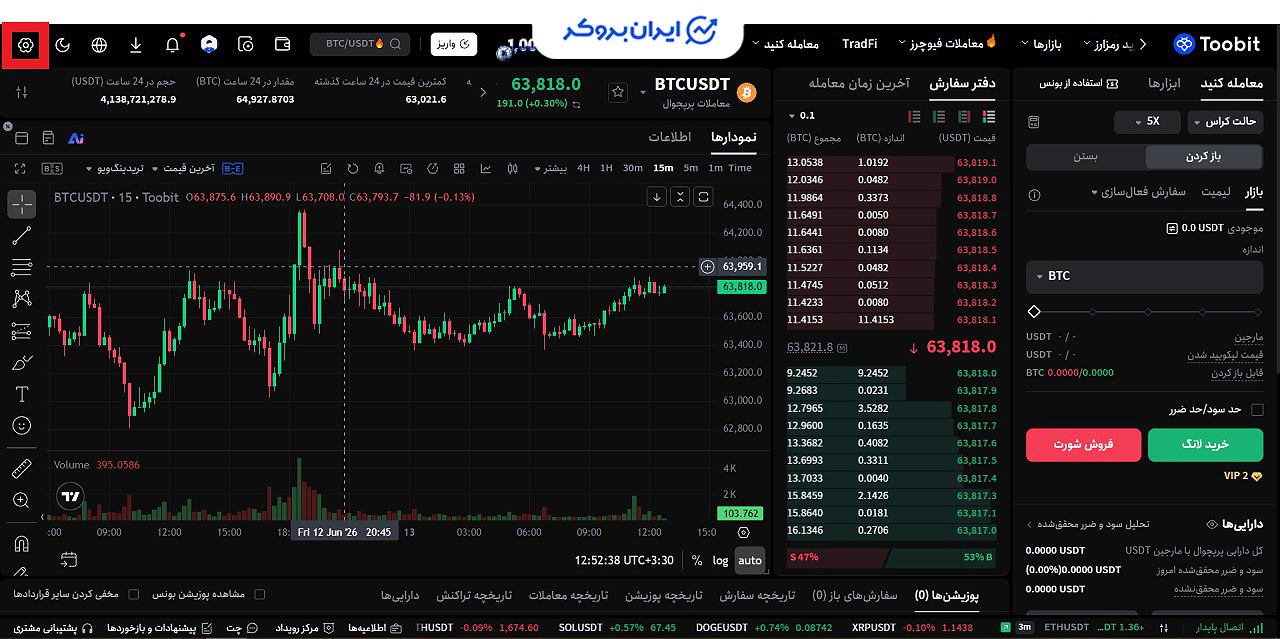Image resolution: width=1280 pixels, height=639 pixels.
Task: Open the 5X leverage dropdown
Action: tap(1147, 122)
